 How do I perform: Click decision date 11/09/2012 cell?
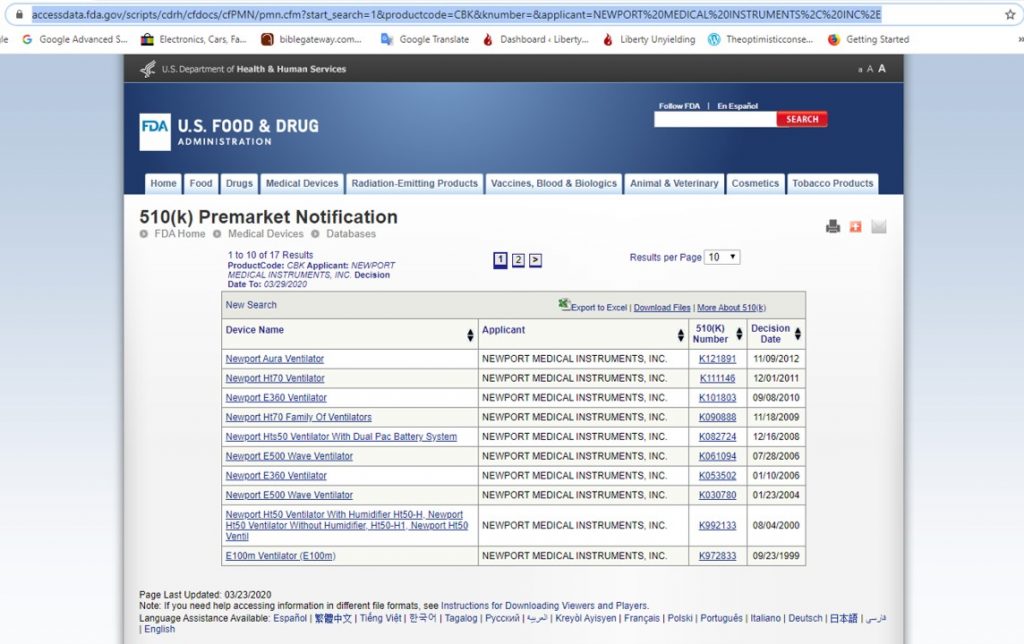(x=776, y=359)
